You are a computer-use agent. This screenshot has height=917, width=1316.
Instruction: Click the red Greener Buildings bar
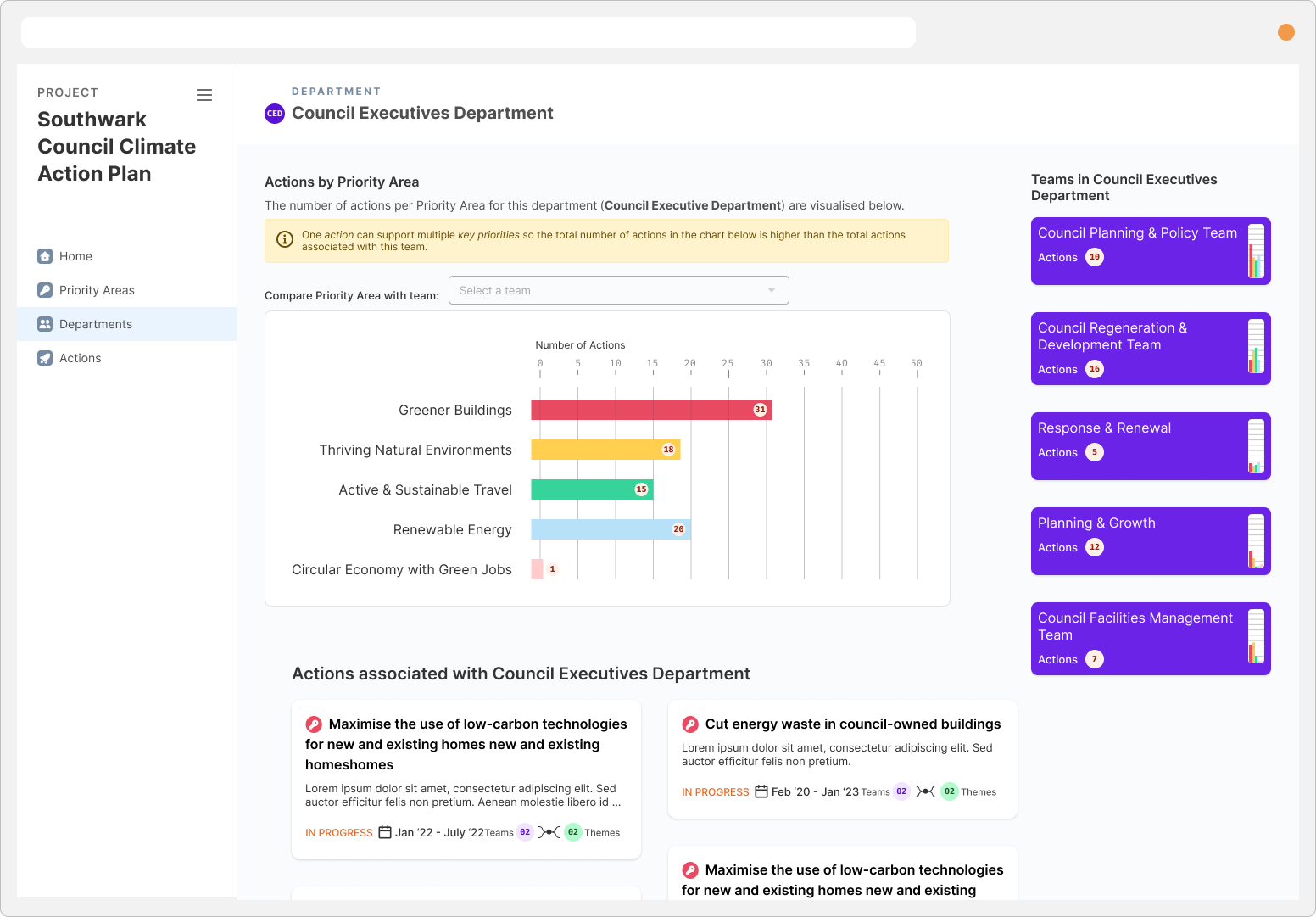click(x=651, y=410)
